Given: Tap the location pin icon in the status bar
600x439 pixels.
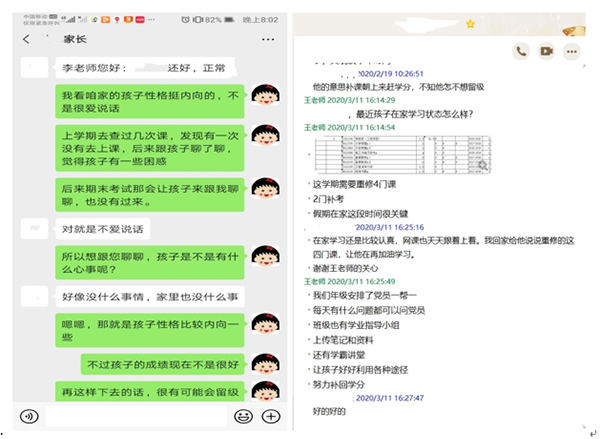Looking at the screenshot, I should (x=117, y=20).
